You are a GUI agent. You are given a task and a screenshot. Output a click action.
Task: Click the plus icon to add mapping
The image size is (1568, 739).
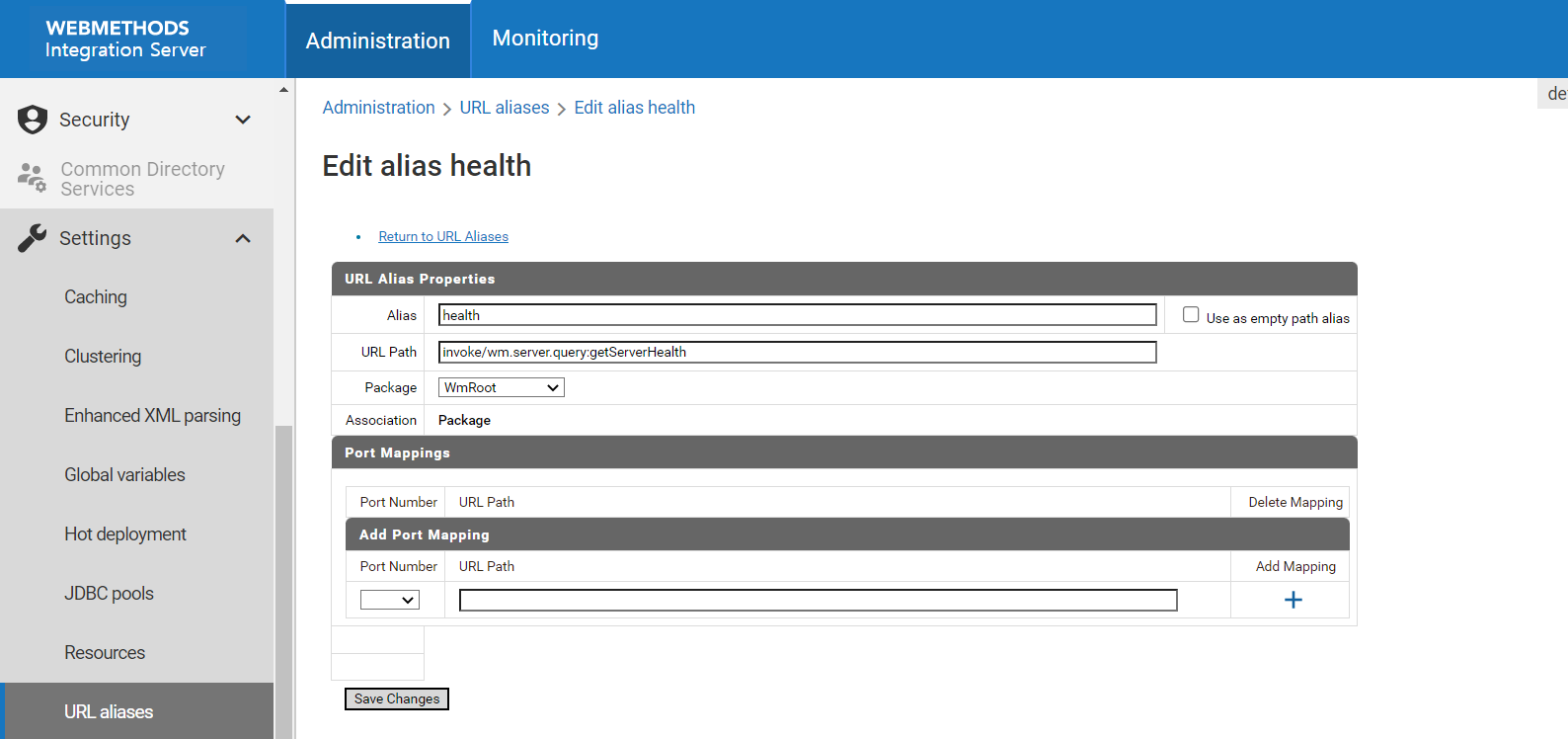(x=1293, y=600)
